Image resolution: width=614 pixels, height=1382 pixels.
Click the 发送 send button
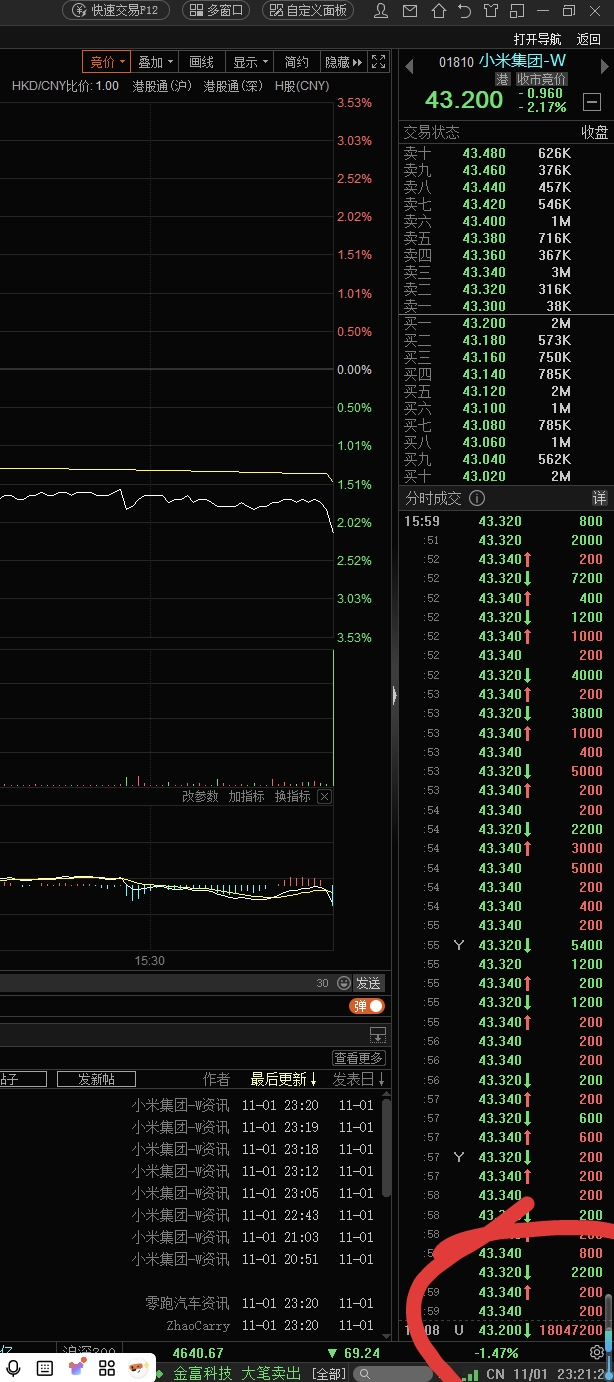click(x=369, y=983)
